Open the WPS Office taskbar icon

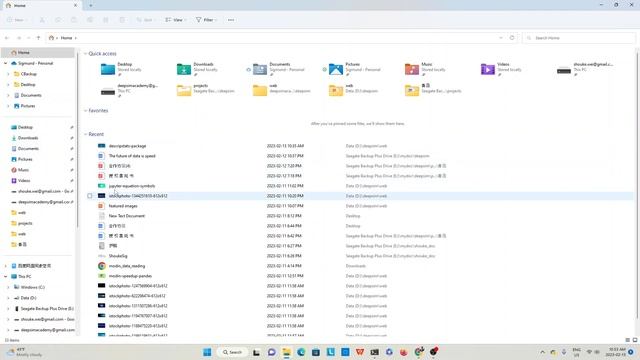click(x=360, y=352)
